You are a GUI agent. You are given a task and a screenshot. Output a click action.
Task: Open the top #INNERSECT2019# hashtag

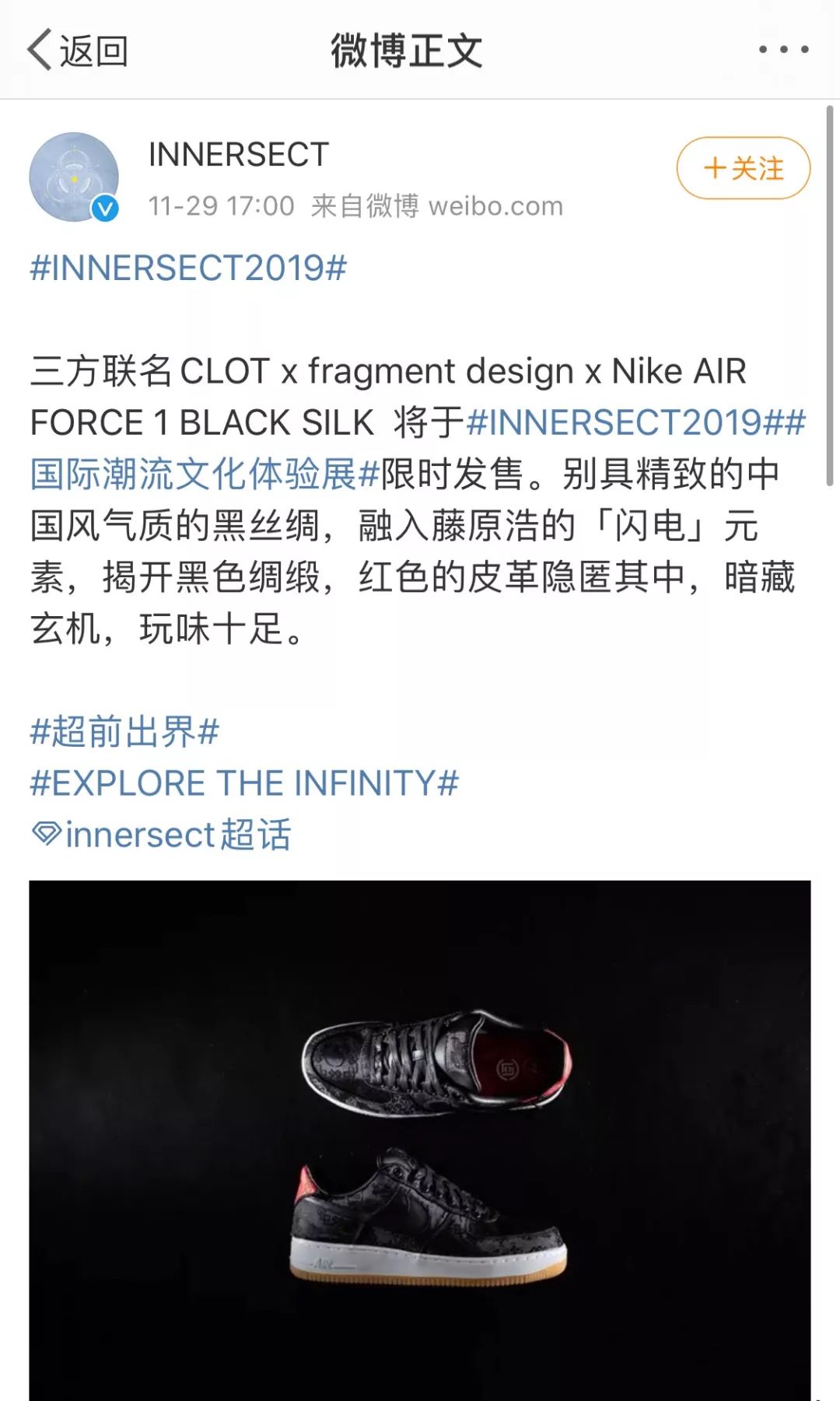pyautogui.click(x=188, y=268)
